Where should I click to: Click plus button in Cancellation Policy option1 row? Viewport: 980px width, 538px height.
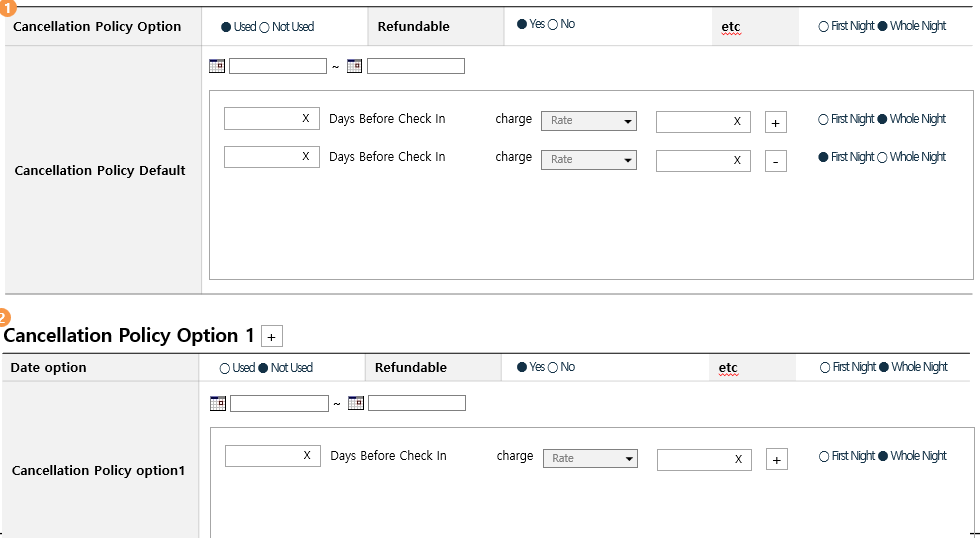[777, 460]
